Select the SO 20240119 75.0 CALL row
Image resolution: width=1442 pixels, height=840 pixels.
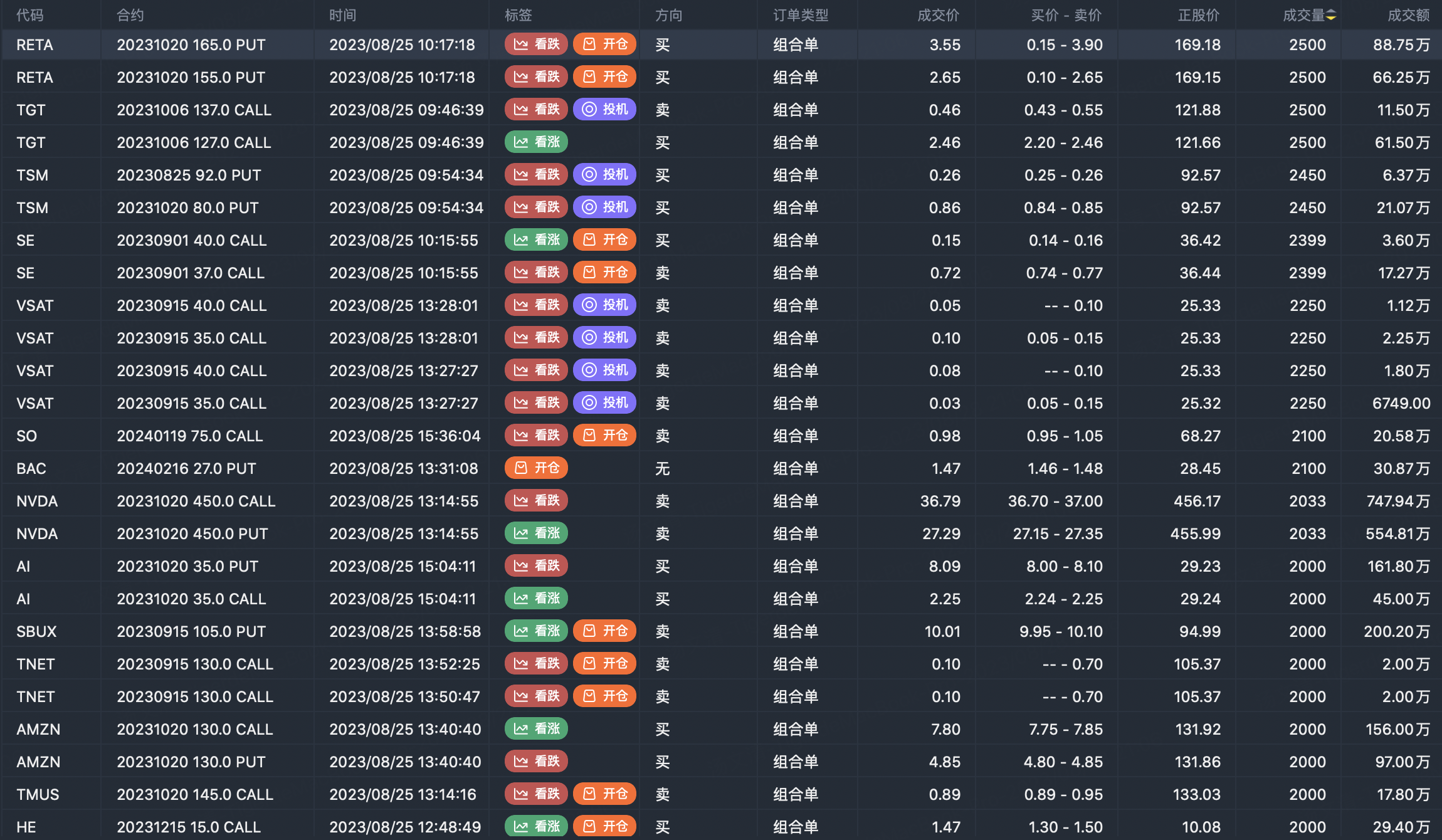(x=189, y=436)
